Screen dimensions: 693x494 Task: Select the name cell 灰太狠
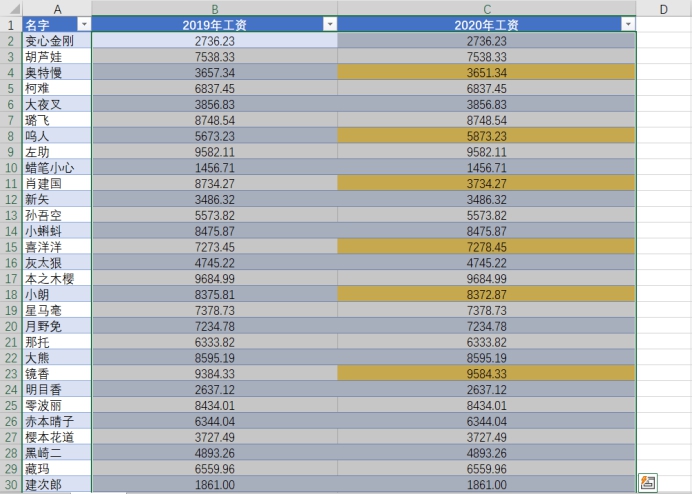coord(57,262)
